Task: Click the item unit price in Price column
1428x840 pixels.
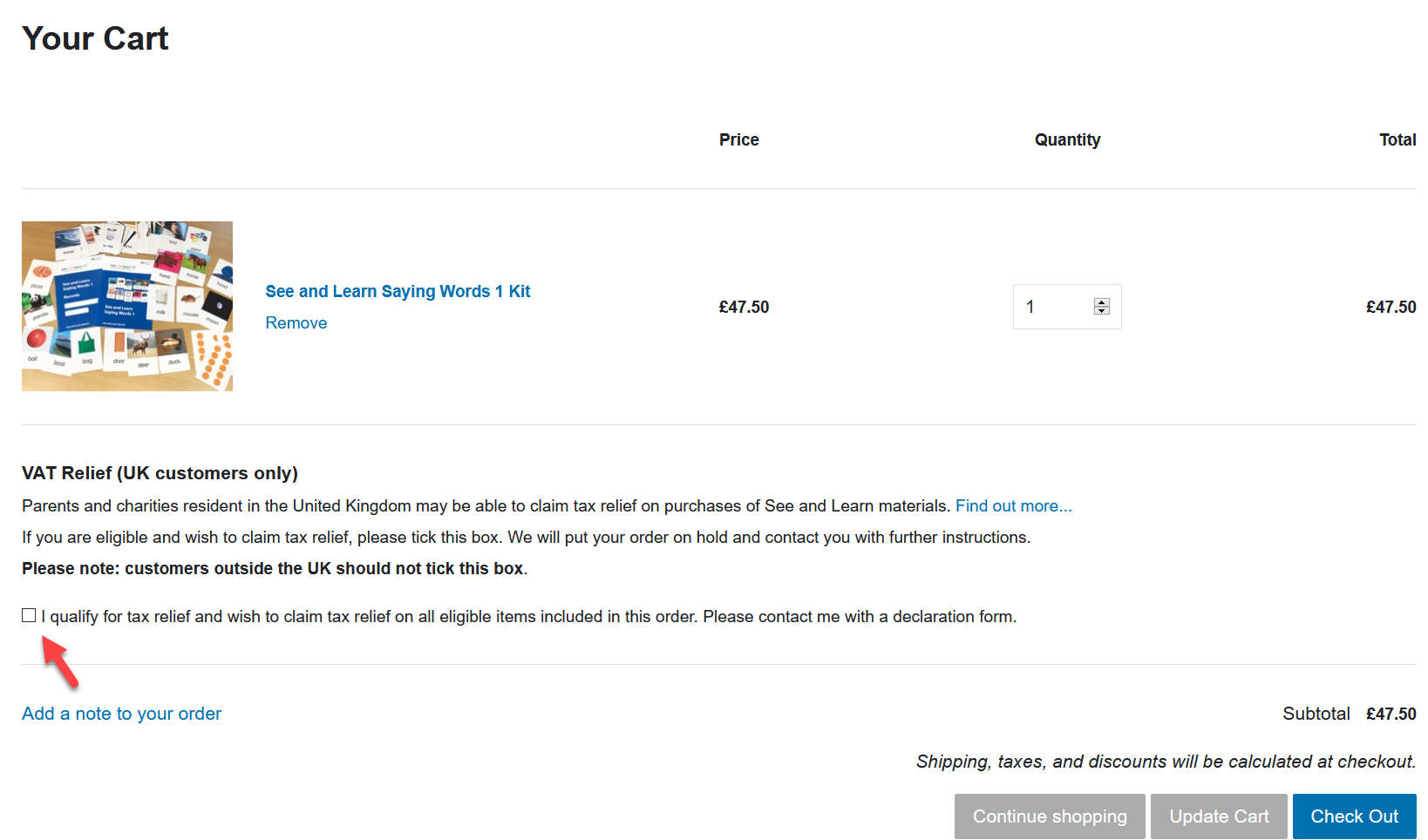Action: 744,307
